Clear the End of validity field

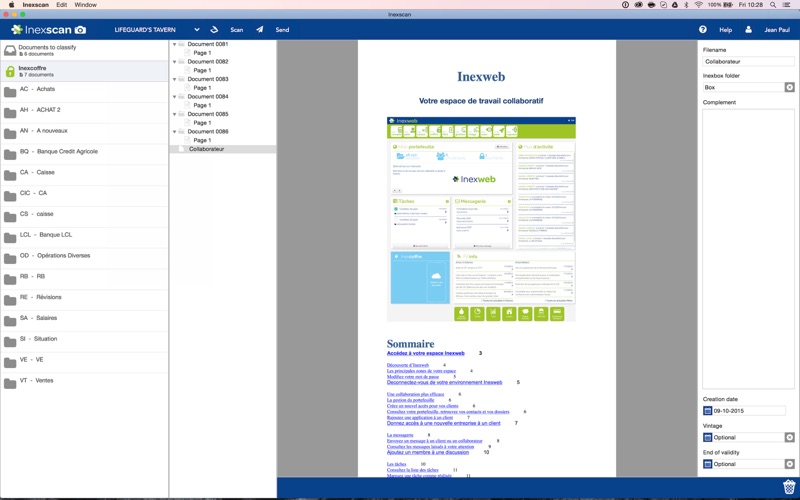(789, 464)
